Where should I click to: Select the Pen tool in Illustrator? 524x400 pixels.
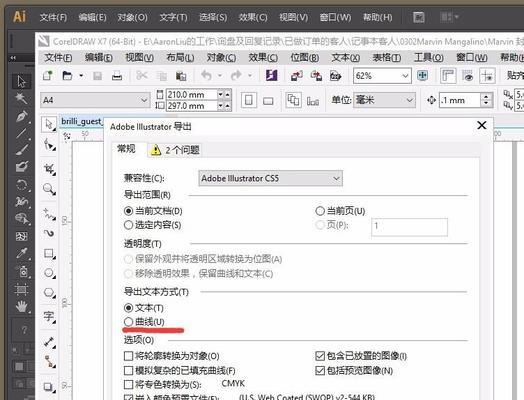pos(21,116)
